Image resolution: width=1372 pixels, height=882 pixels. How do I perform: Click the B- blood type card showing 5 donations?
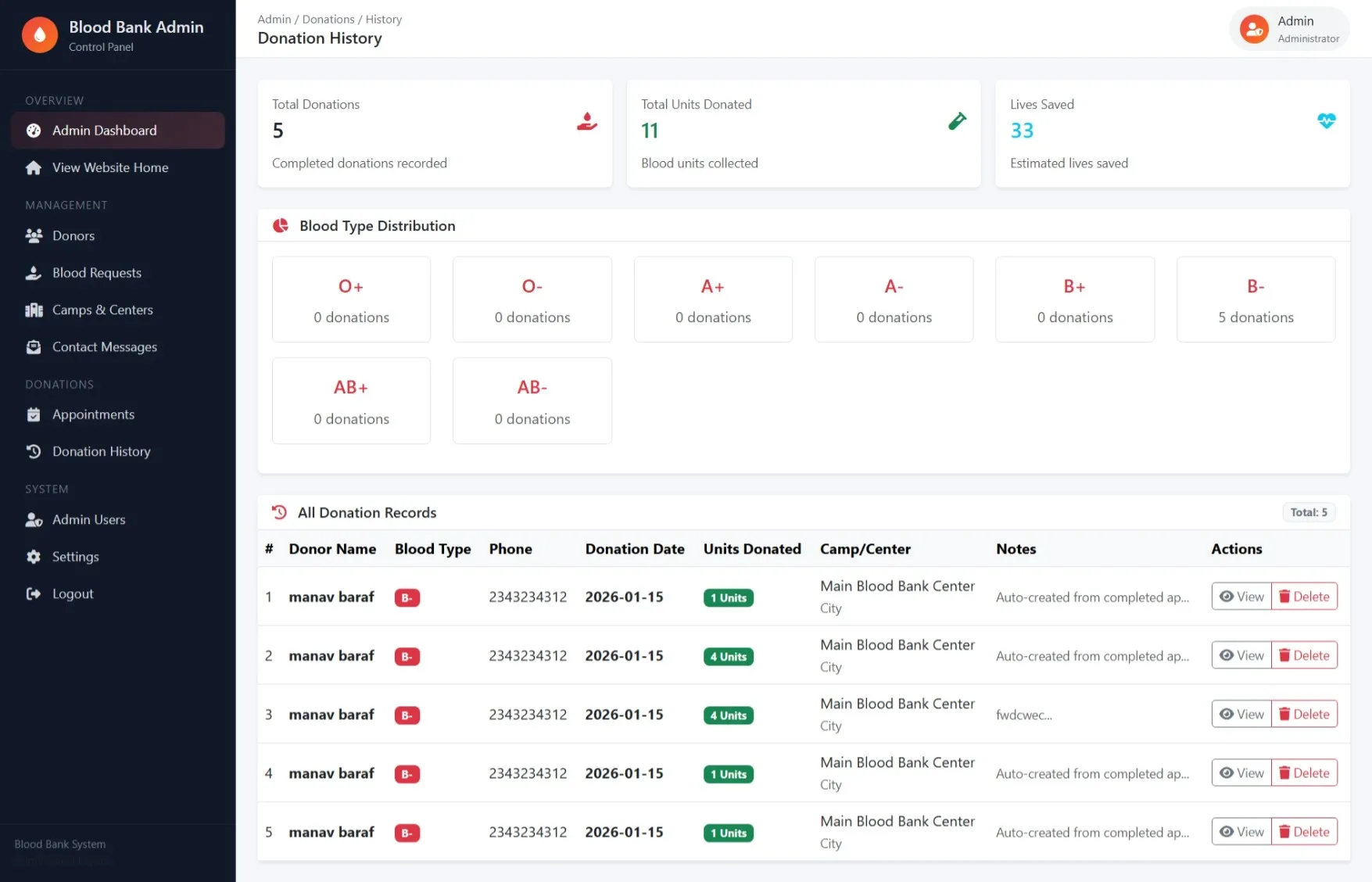coord(1255,299)
